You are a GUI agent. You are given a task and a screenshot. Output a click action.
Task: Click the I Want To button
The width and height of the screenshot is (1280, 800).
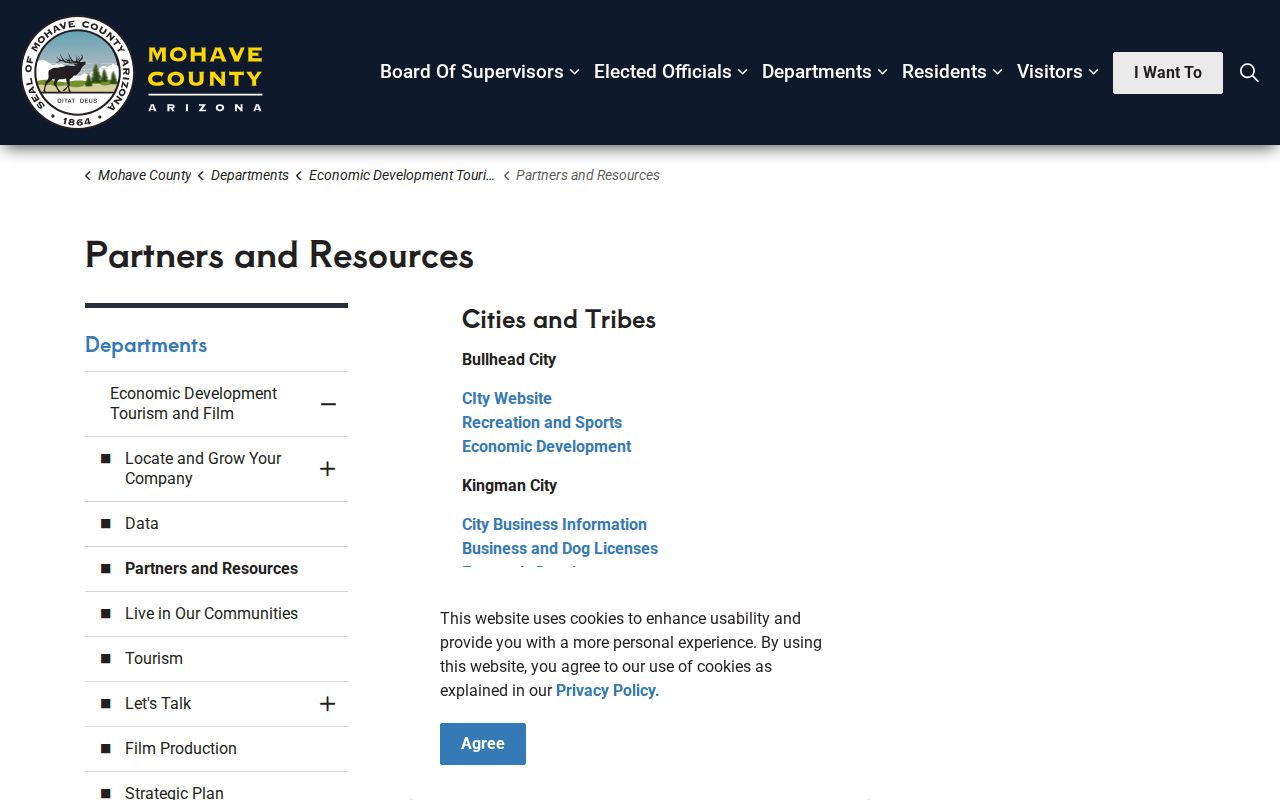1168,73
